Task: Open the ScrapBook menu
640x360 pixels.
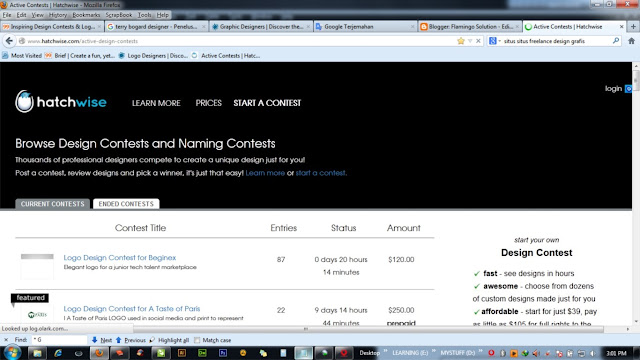Action: pyautogui.click(x=119, y=15)
